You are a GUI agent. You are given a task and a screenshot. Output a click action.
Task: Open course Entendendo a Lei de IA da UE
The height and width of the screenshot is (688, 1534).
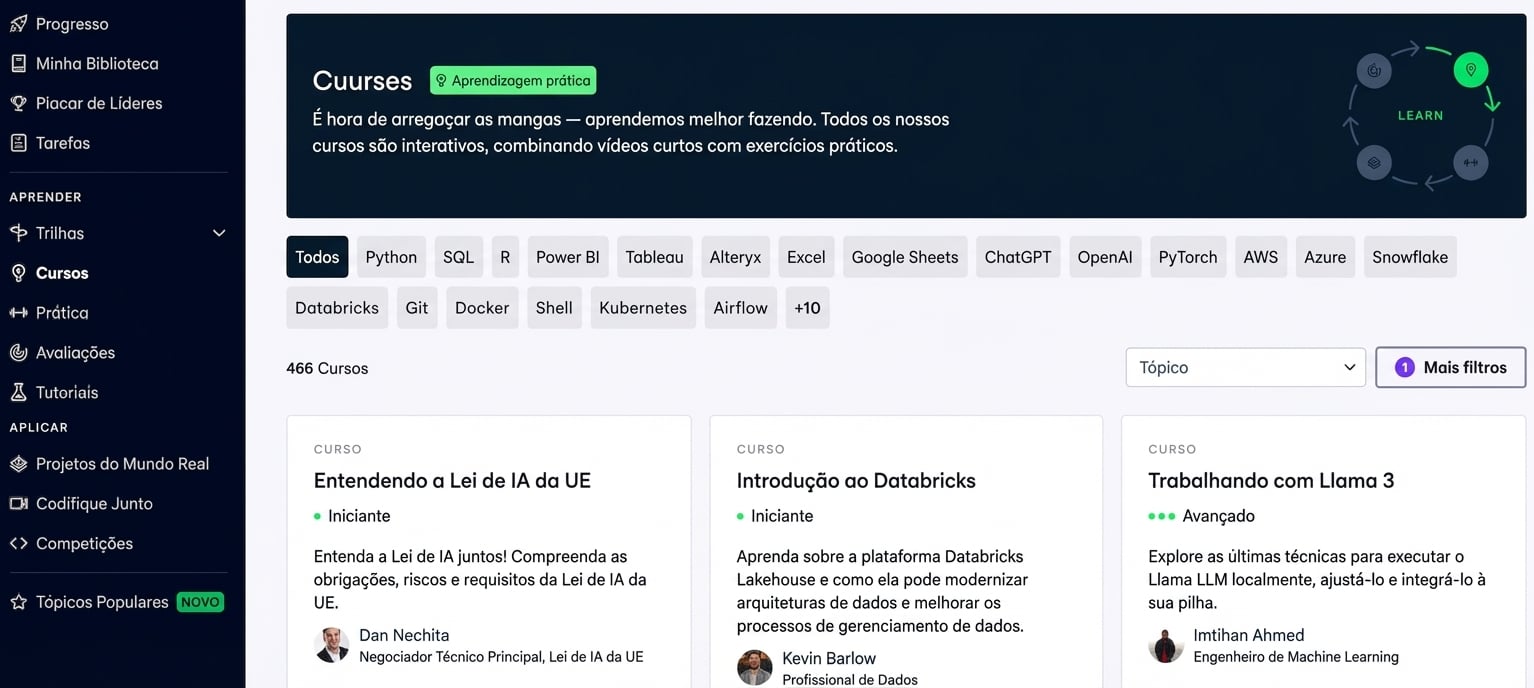pyautogui.click(x=452, y=480)
